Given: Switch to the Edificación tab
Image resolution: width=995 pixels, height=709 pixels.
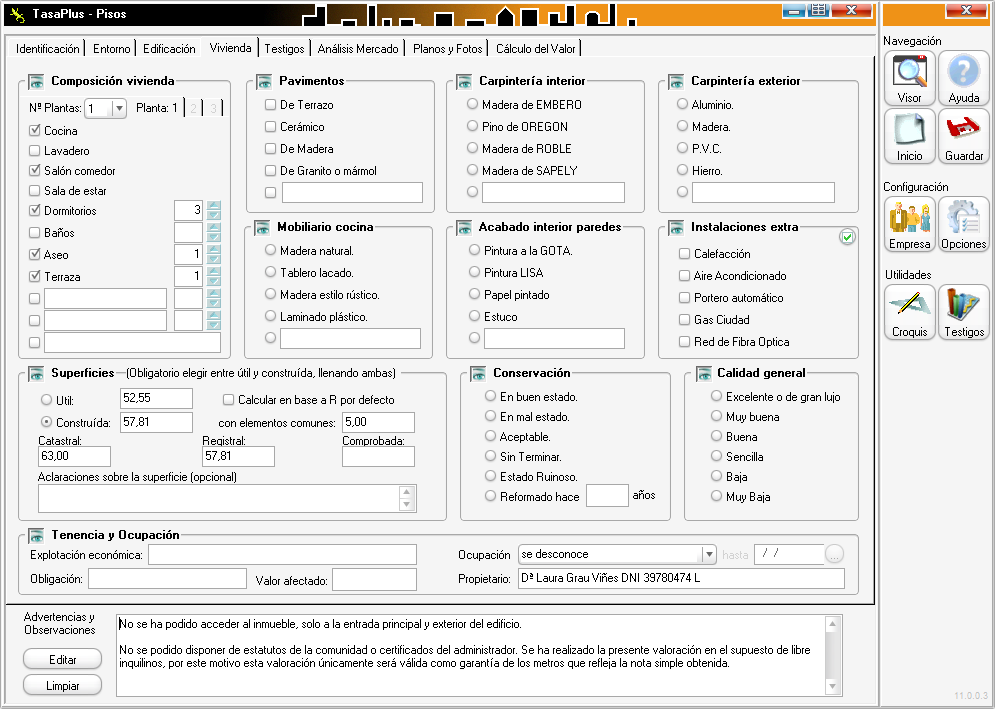Looking at the screenshot, I should point(169,48).
